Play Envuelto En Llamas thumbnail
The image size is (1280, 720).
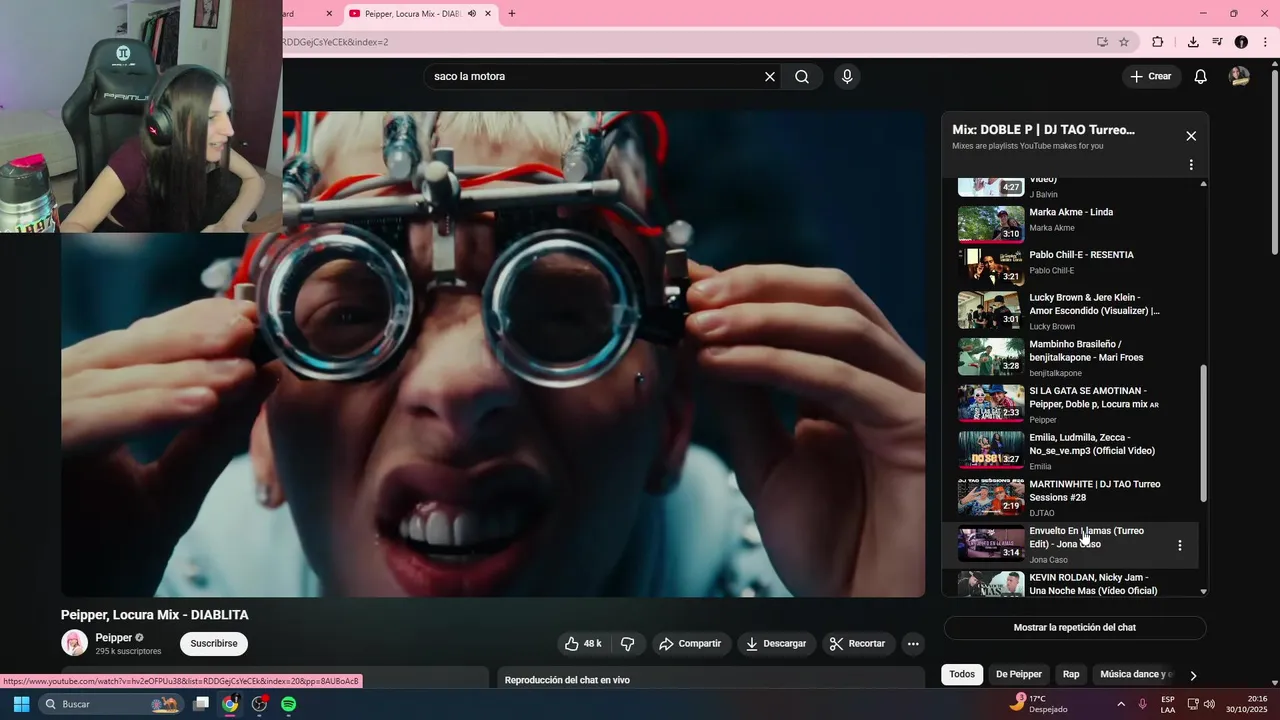991,544
